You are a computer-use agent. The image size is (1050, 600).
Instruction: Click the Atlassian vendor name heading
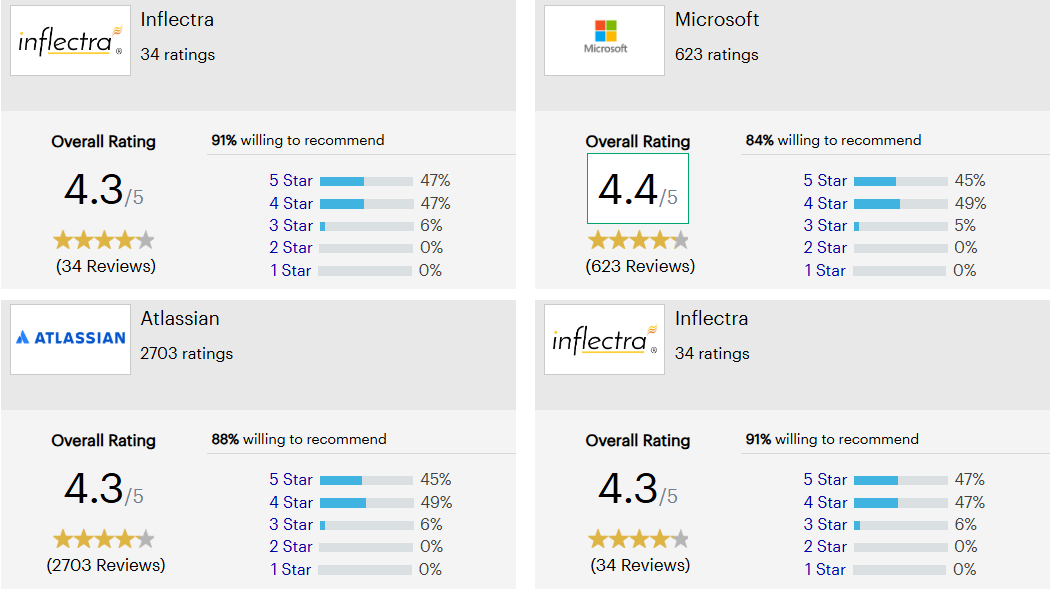point(180,319)
